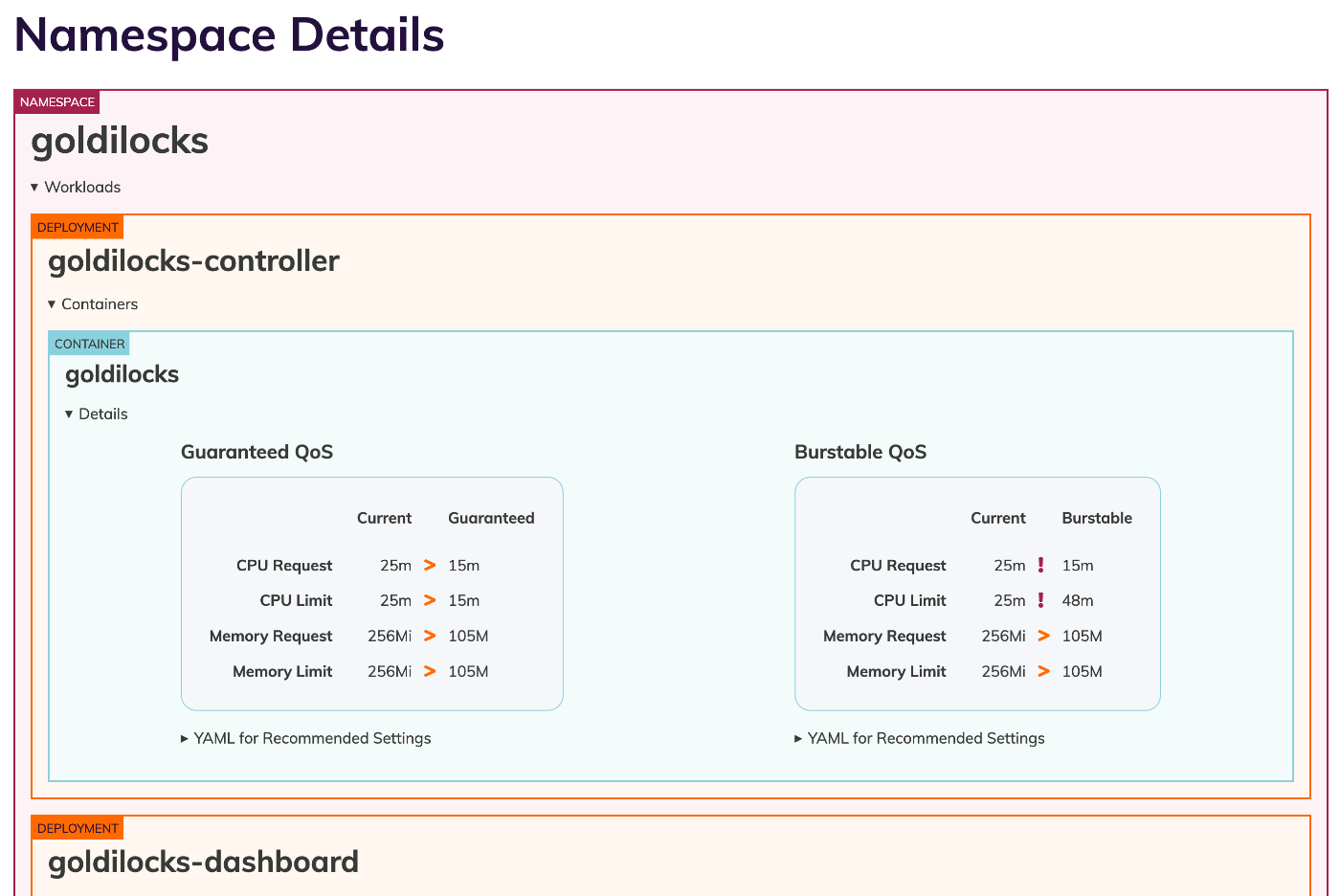Viewport: 1340px width, 896px height.
Task: Click the 15m Burstable CPU Request recommendation
Action: [1078, 565]
